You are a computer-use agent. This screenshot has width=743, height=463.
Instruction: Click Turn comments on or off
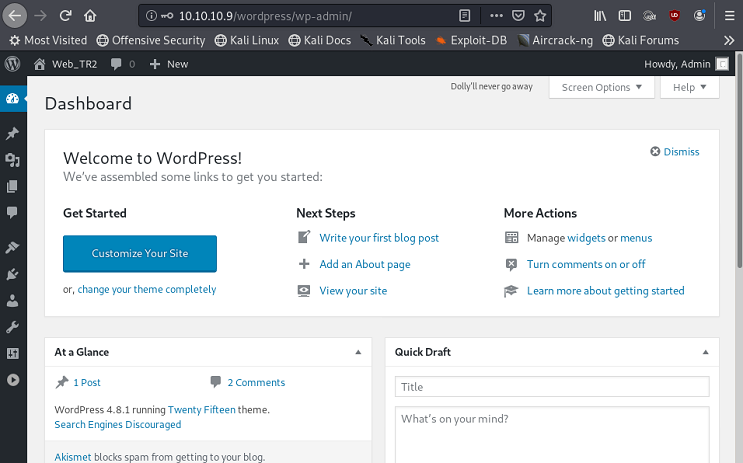pyautogui.click(x=586, y=264)
